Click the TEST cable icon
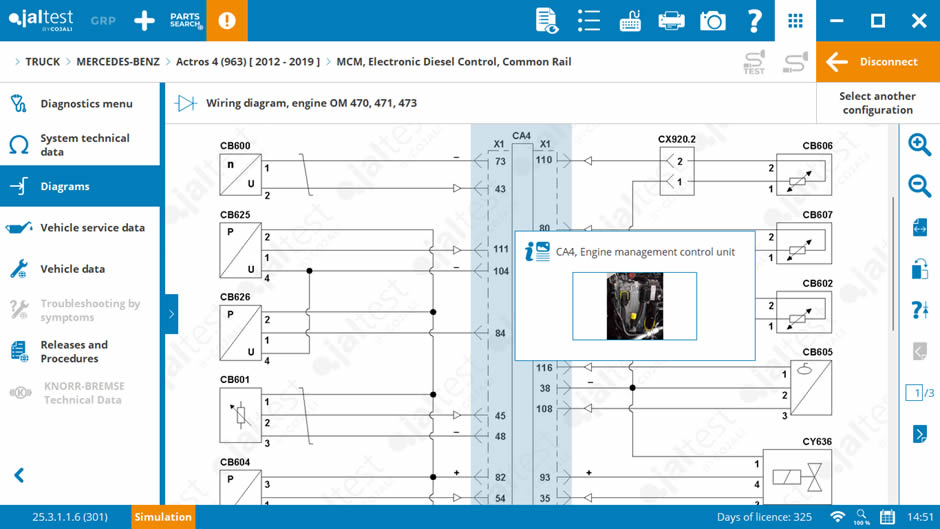The image size is (940, 529). (x=754, y=62)
